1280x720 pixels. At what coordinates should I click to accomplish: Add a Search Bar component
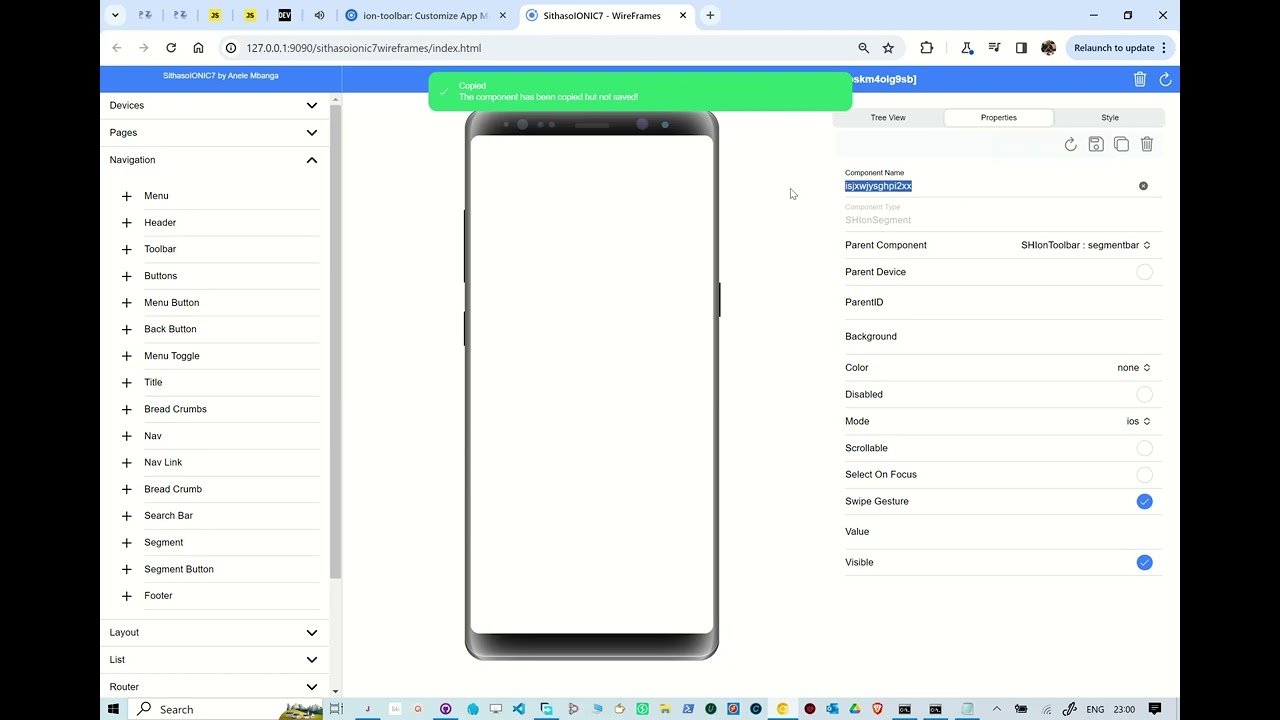pos(127,516)
